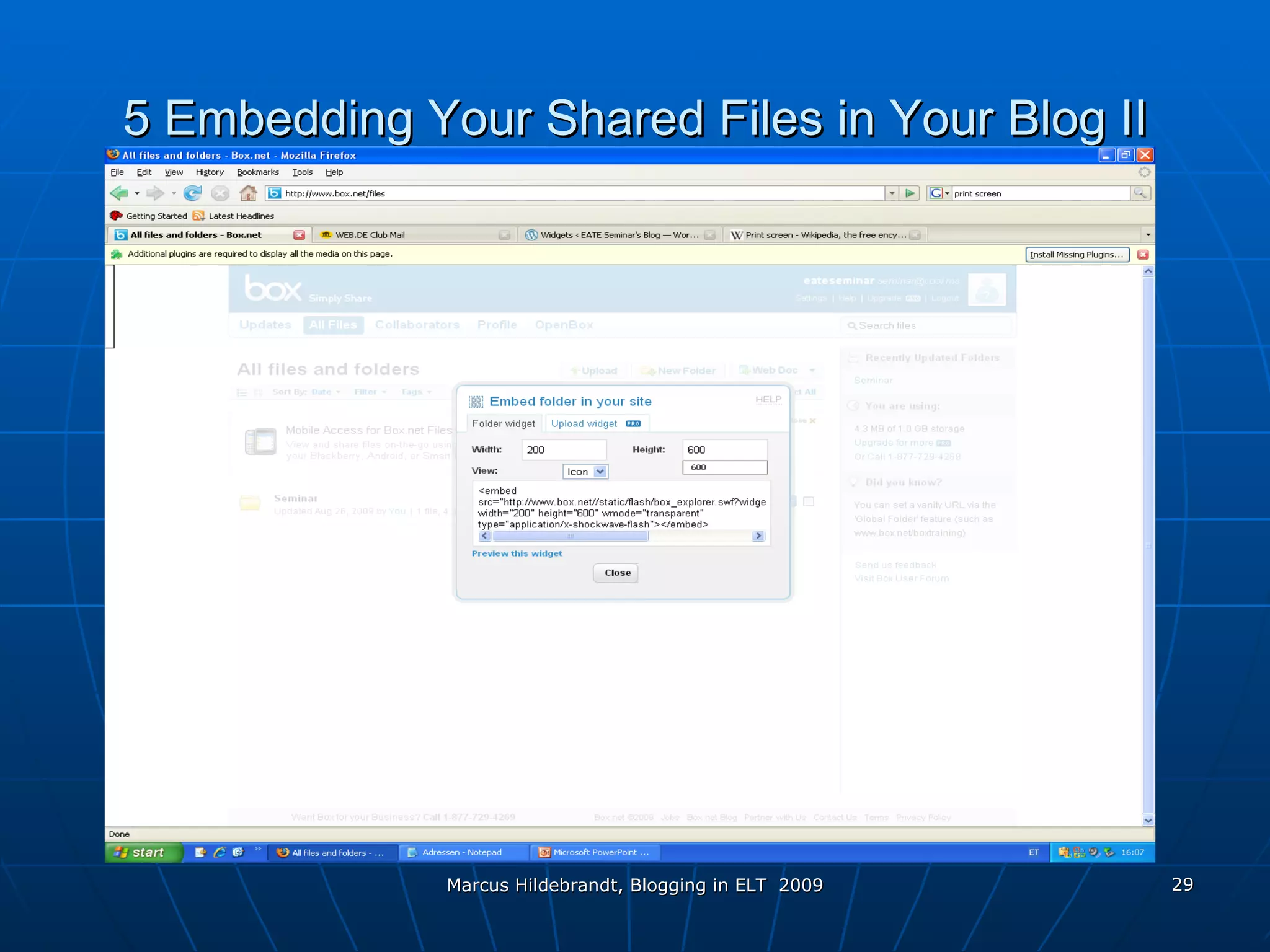1270x952 pixels.
Task: Click left arrow of embed code scrollbar
Action: (x=485, y=536)
